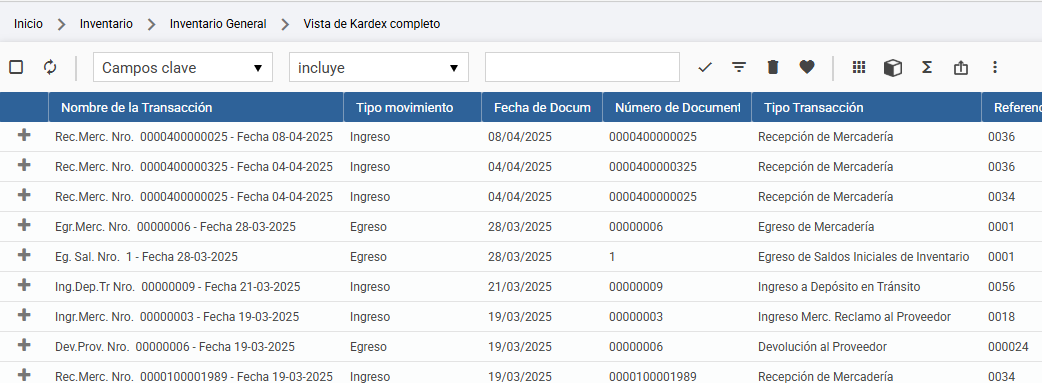The height and width of the screenshot is (383, 1042).
Task: Click the filter text input field
Action: (x=582, y=67)
